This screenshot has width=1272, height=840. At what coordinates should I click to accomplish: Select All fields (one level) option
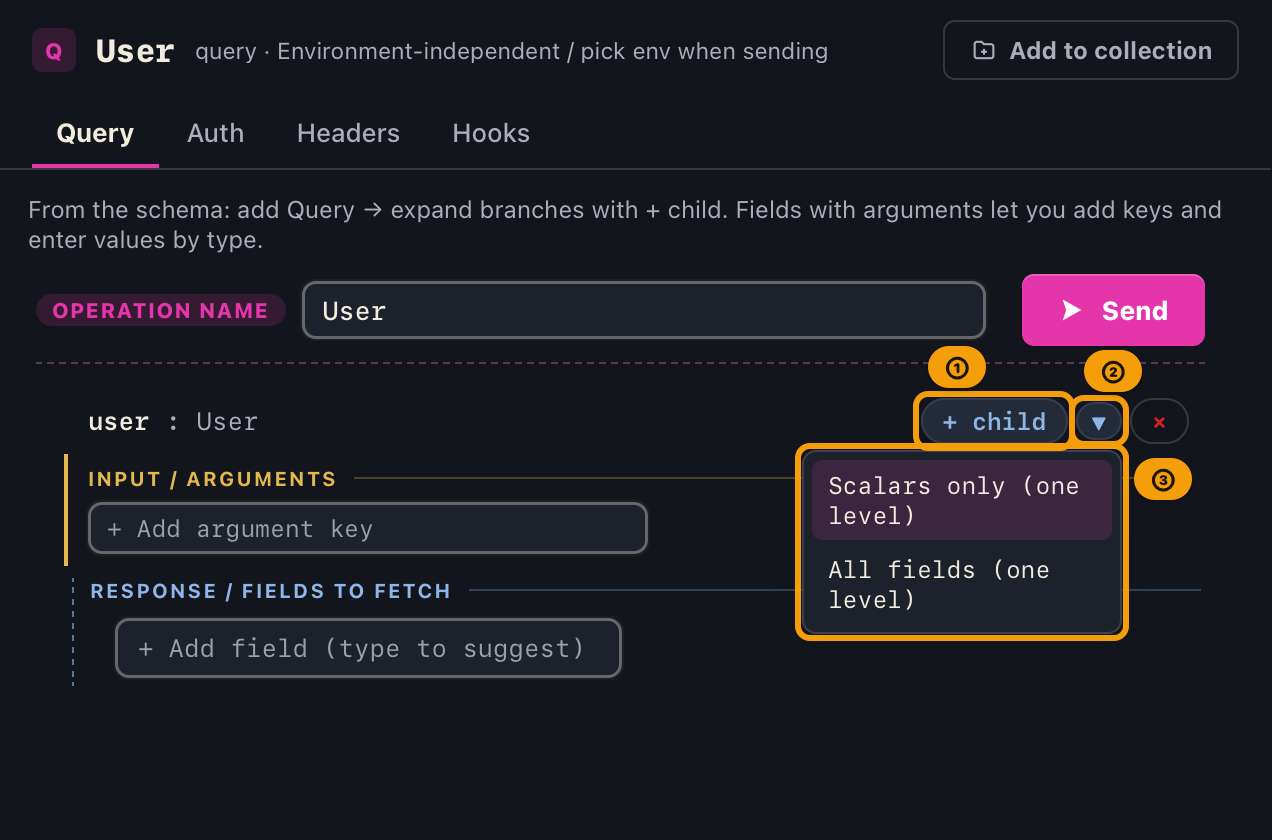pyautogui.click(x=962, y=584)
